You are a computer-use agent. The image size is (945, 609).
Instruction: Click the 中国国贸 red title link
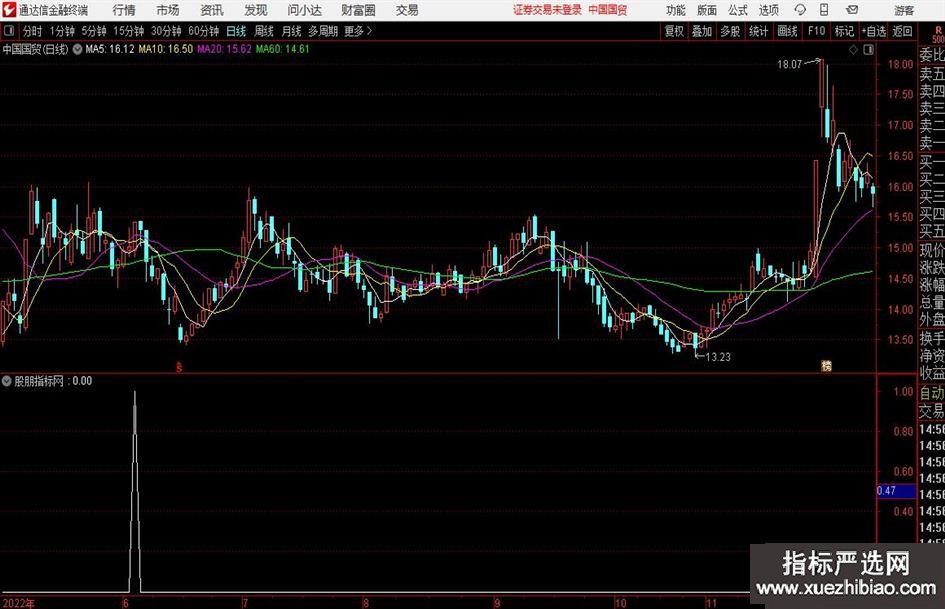click(608, 10)
